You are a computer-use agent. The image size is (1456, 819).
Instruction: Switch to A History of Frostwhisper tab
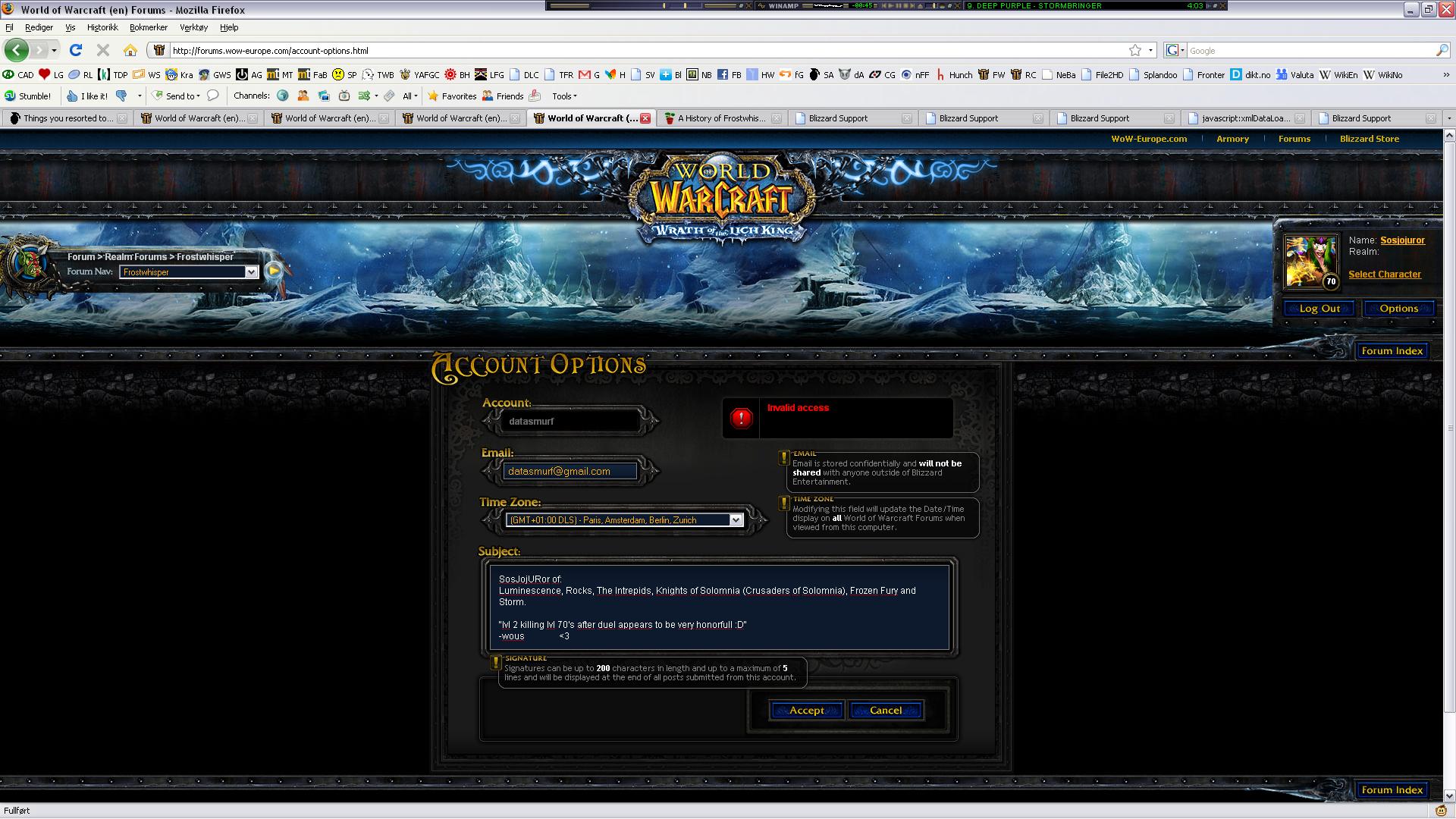pos(723,118)
